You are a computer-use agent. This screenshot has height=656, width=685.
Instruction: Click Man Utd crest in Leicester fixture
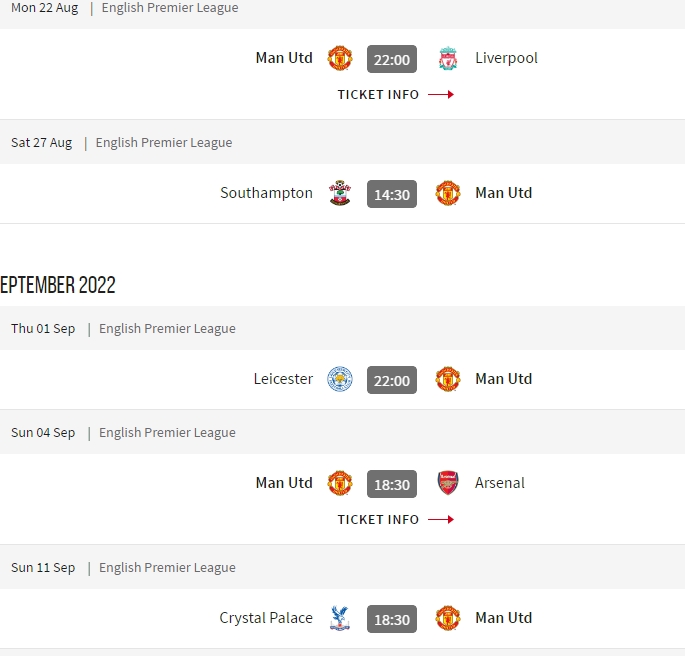coord(448,379)
